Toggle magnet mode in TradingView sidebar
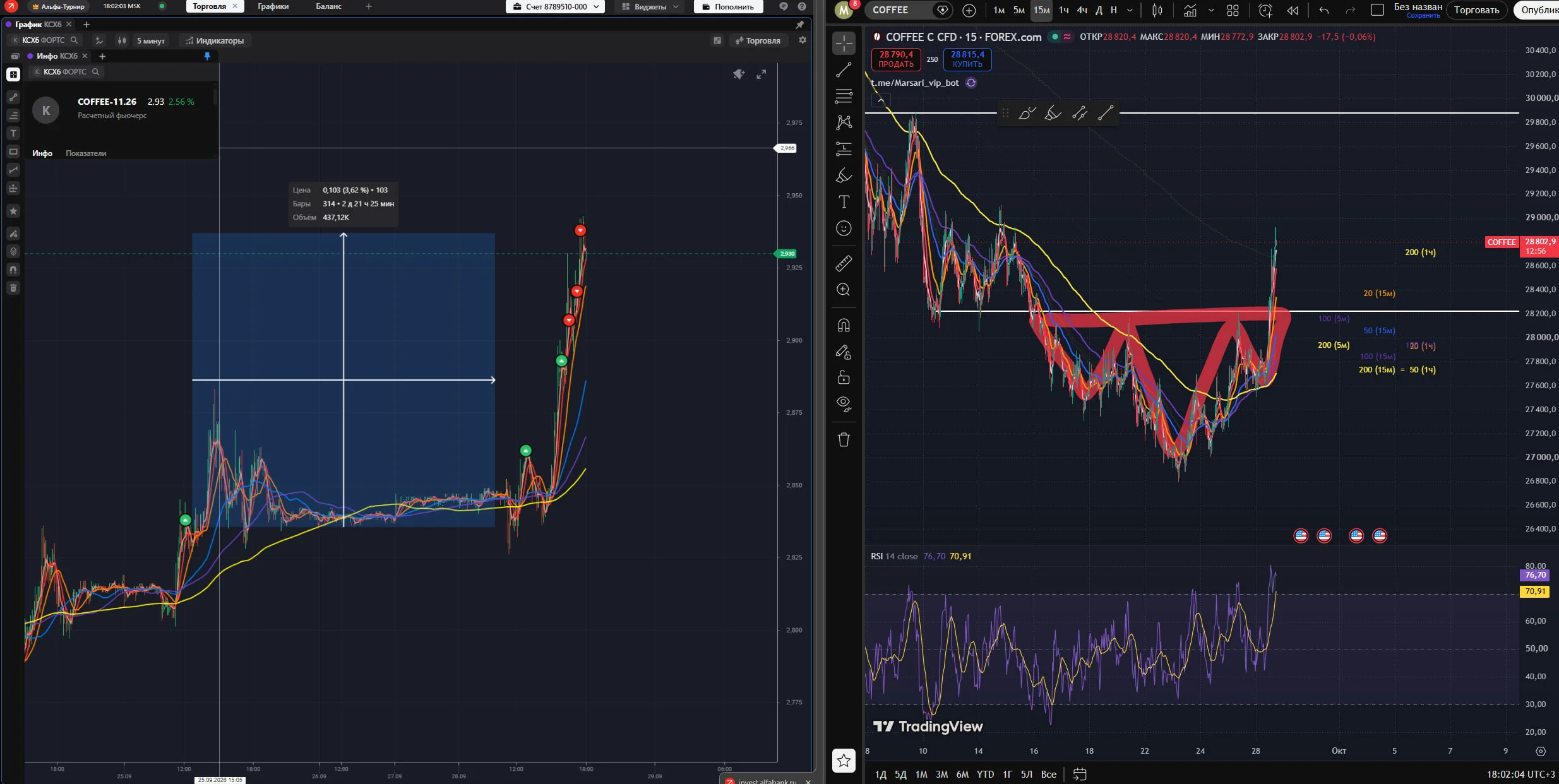The width and height of the screenshot is (1559, 784). click(x=844, y=325)
